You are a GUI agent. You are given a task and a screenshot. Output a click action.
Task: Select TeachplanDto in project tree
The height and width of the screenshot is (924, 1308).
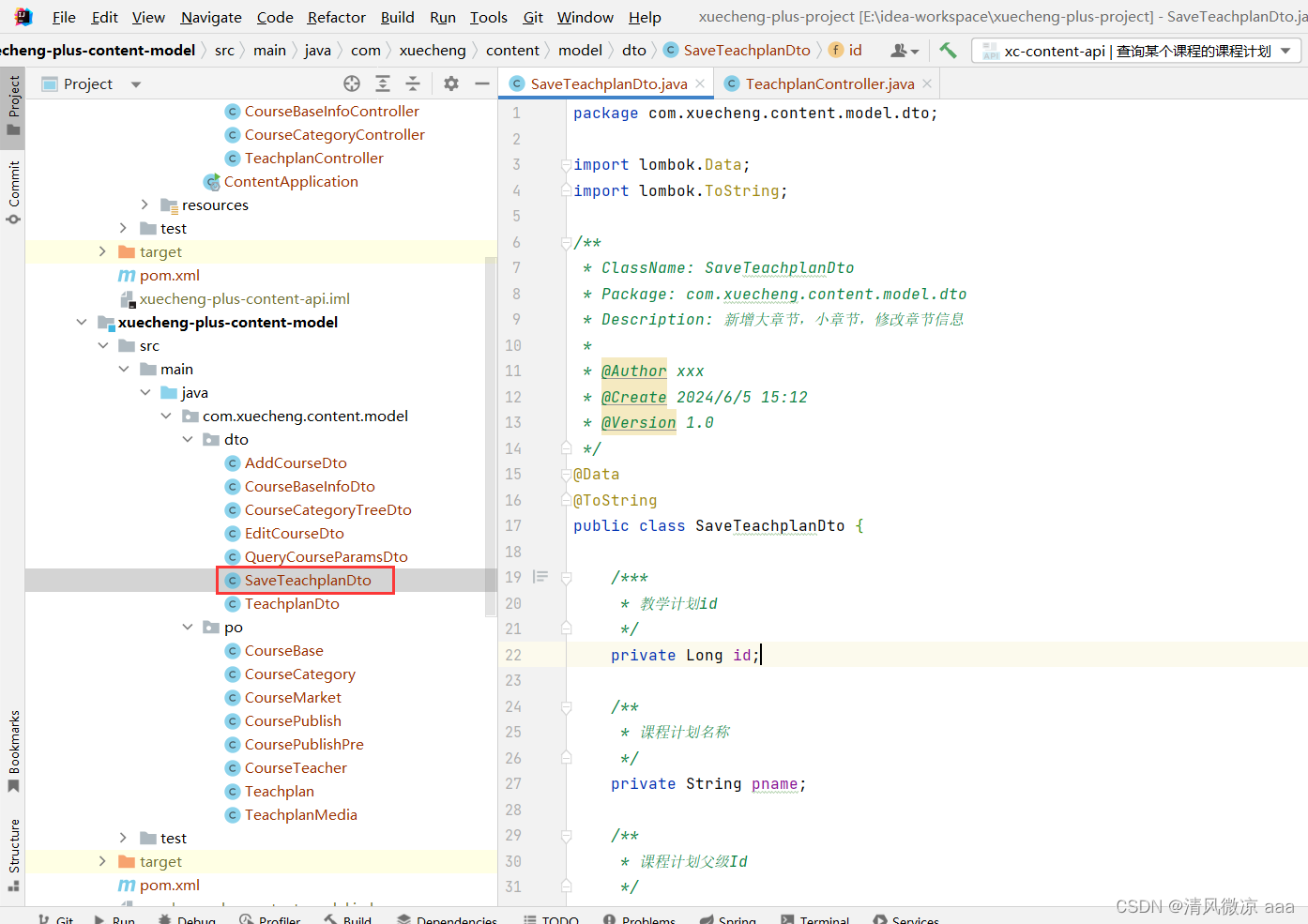(x=292, y=603)
